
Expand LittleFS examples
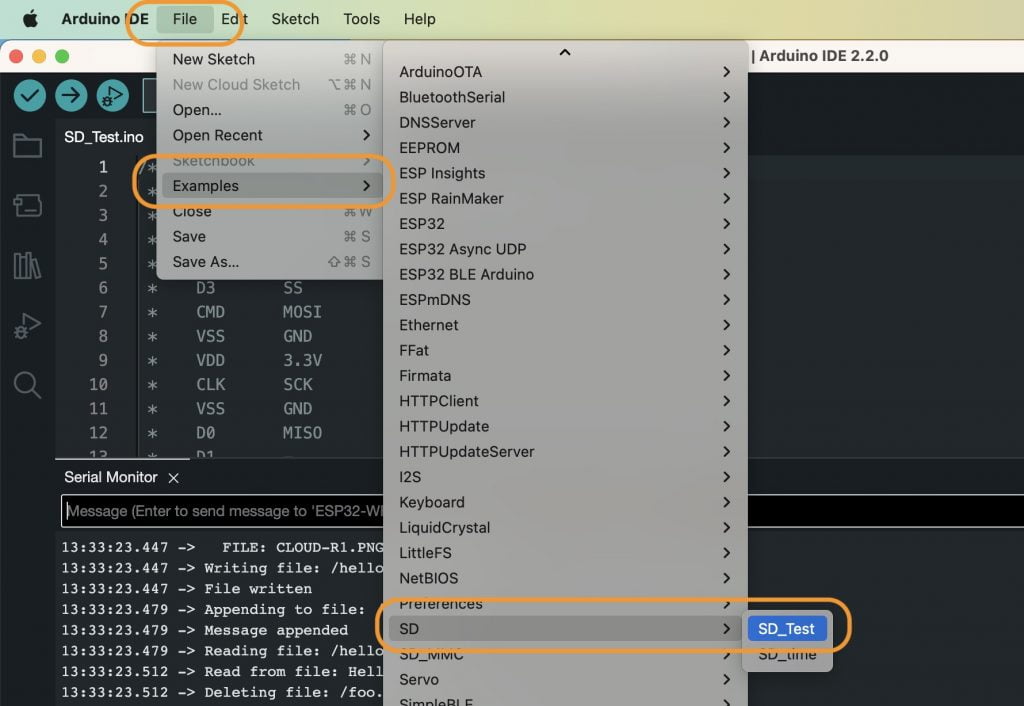(x=565, y=553)
